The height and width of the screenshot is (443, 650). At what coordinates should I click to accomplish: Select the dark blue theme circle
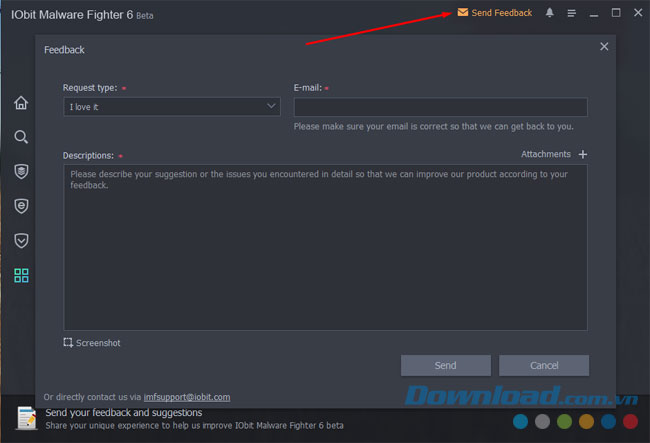(x=608, y=421)
